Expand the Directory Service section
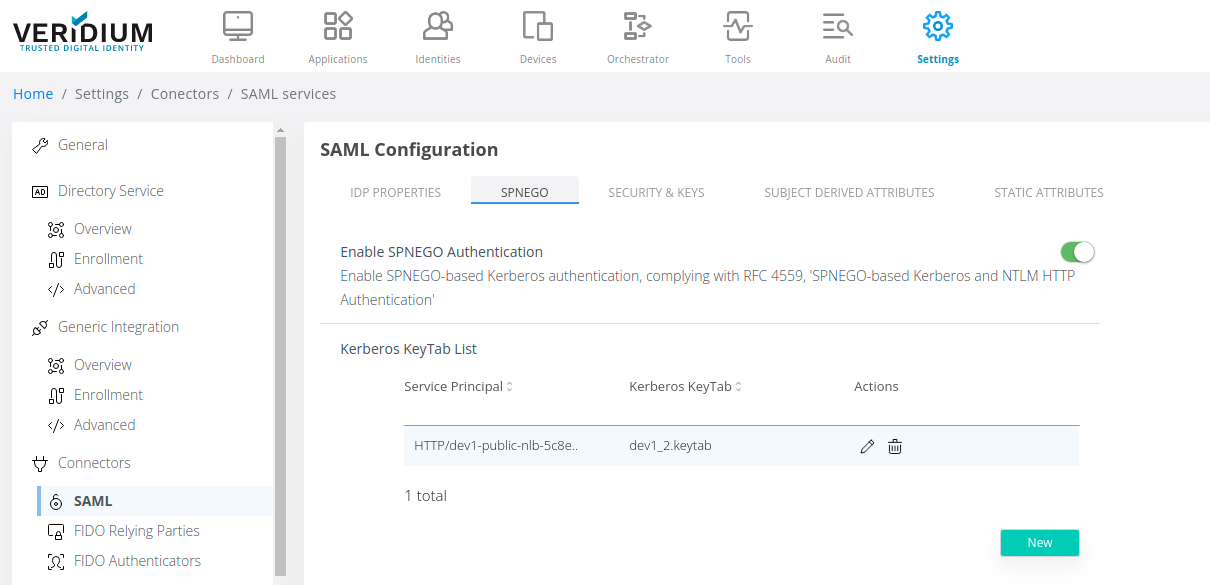The height and width of the screenshot is (585, 1210). (x=108, y=190)
